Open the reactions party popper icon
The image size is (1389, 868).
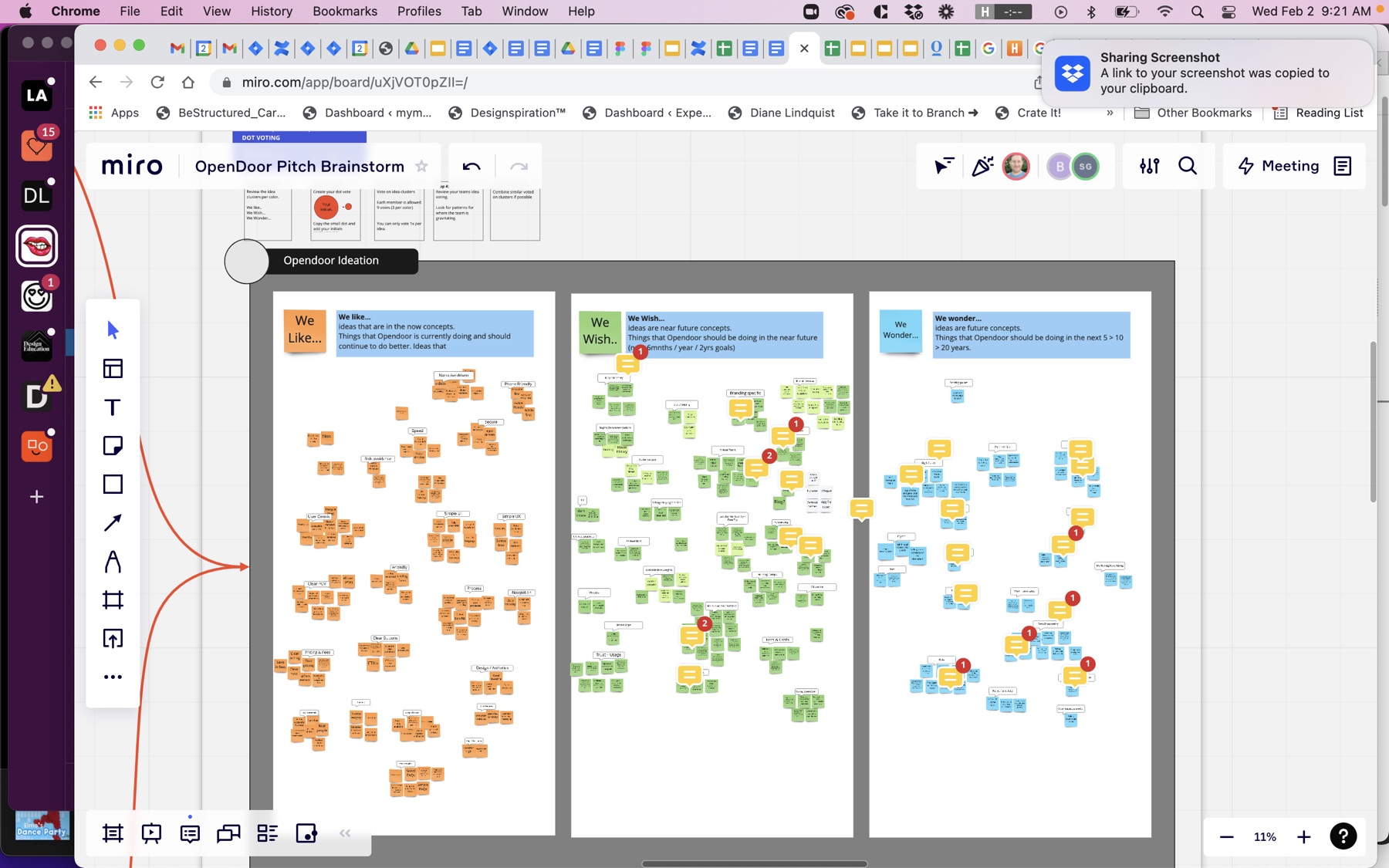[x=982, y=166]
